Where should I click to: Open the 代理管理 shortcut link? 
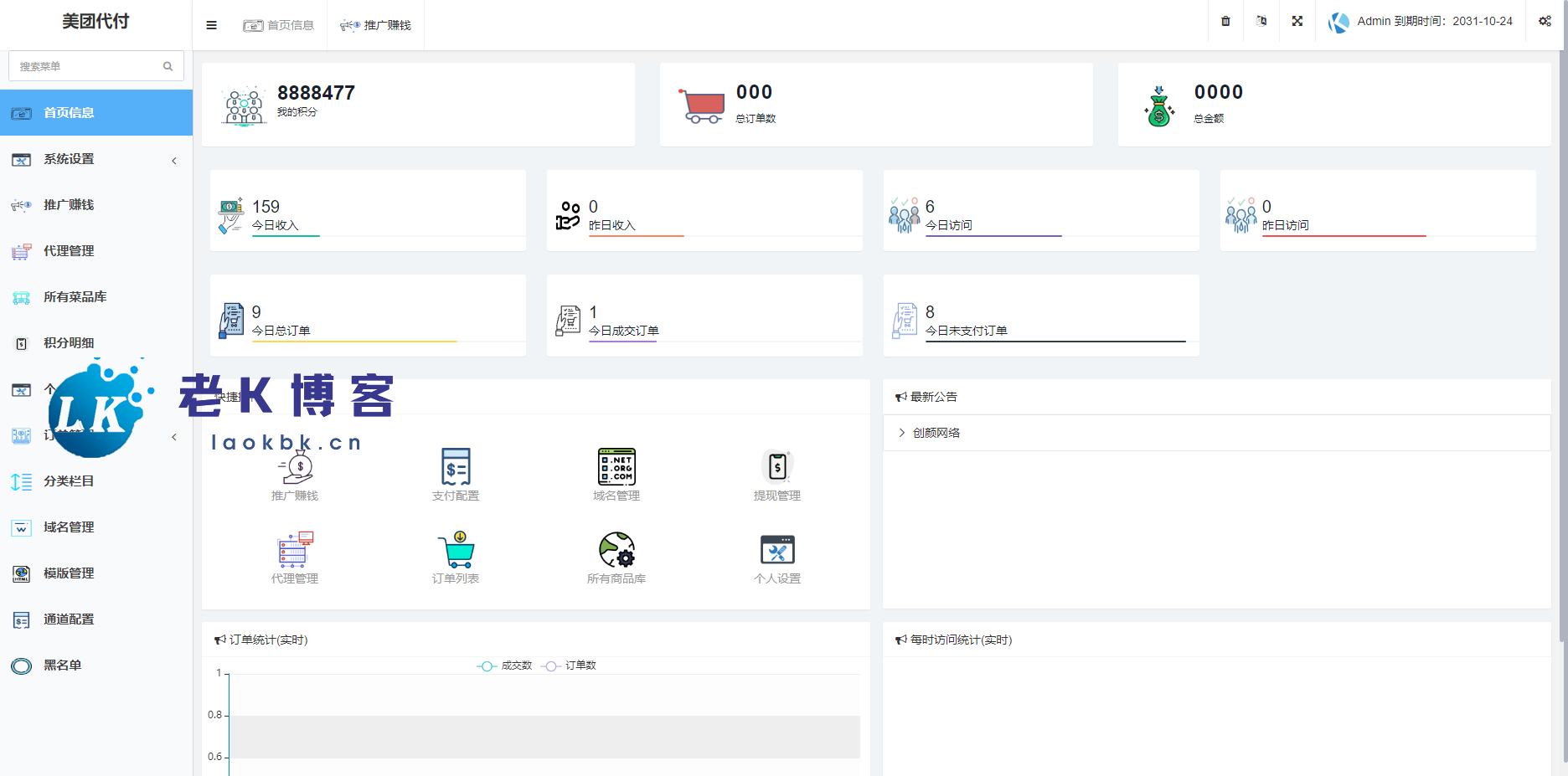294,557
